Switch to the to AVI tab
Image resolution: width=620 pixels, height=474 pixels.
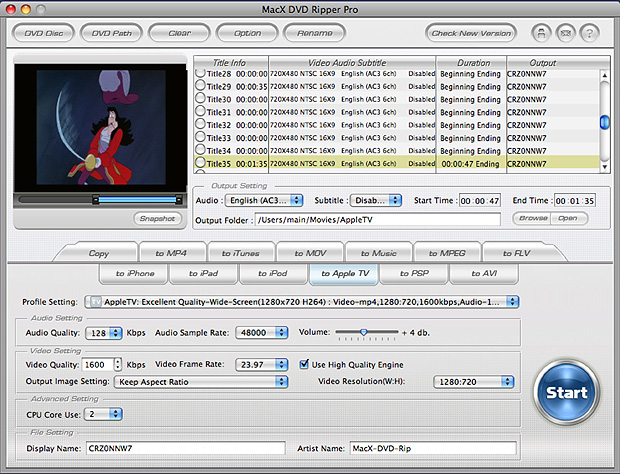tap(484, 274)
